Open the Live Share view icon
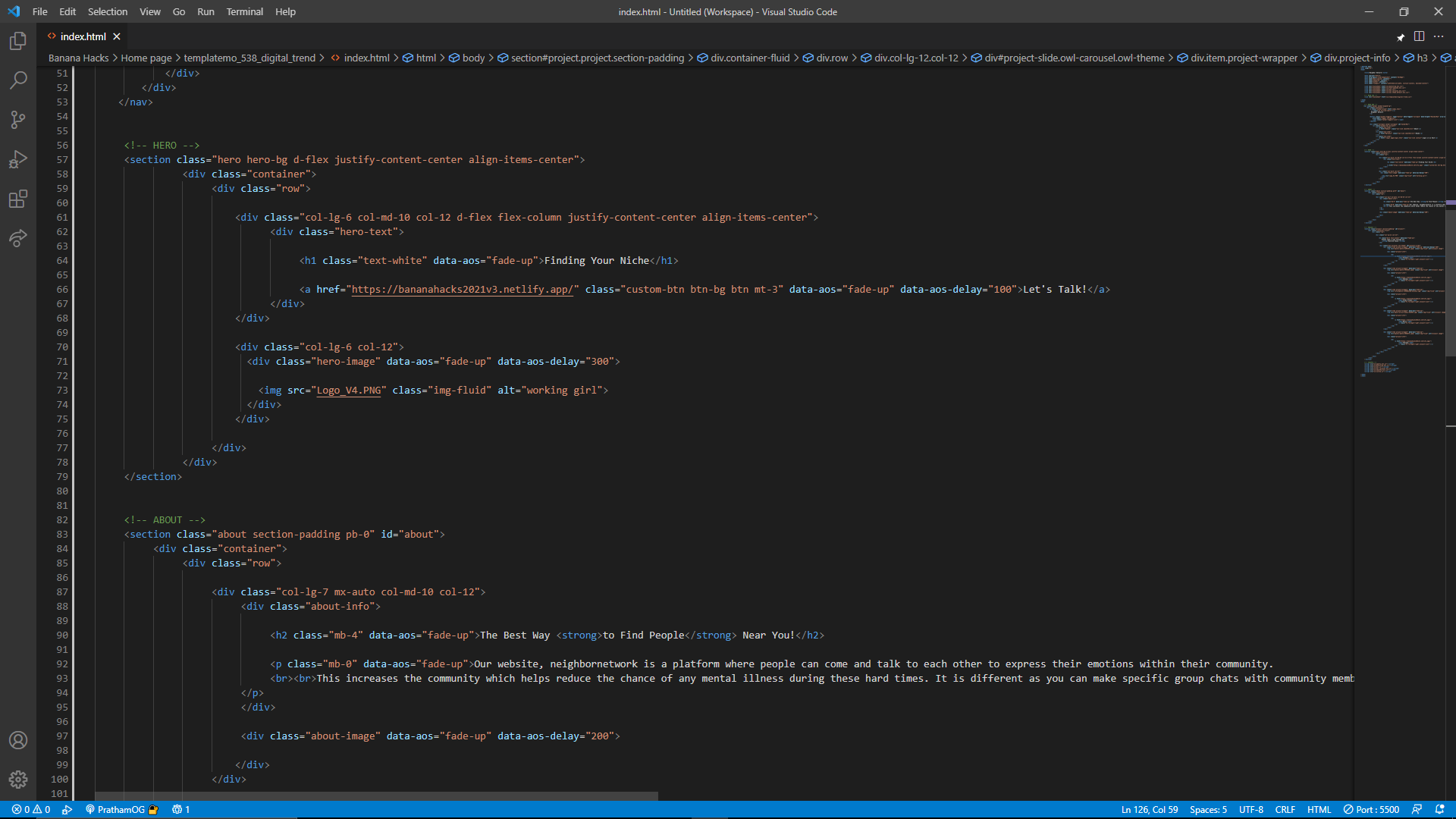The width and height of the screenshot is (1456, 819). [x=18, y=238]
